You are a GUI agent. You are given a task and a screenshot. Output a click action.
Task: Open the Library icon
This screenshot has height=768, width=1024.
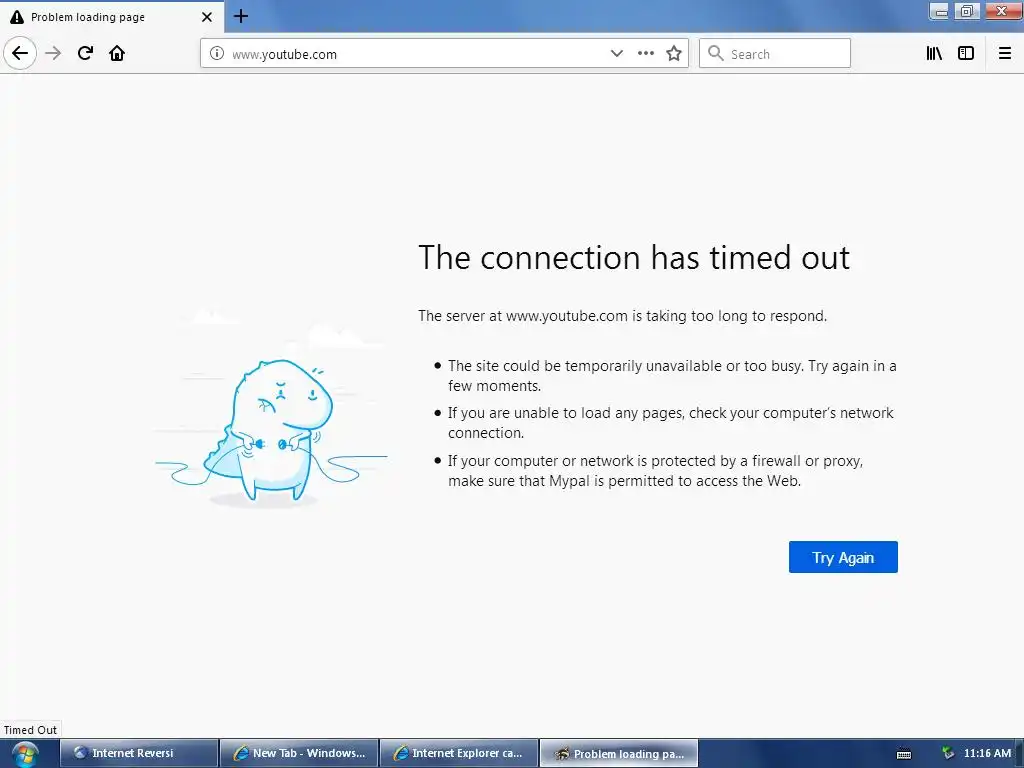click(x=934, y=54)
